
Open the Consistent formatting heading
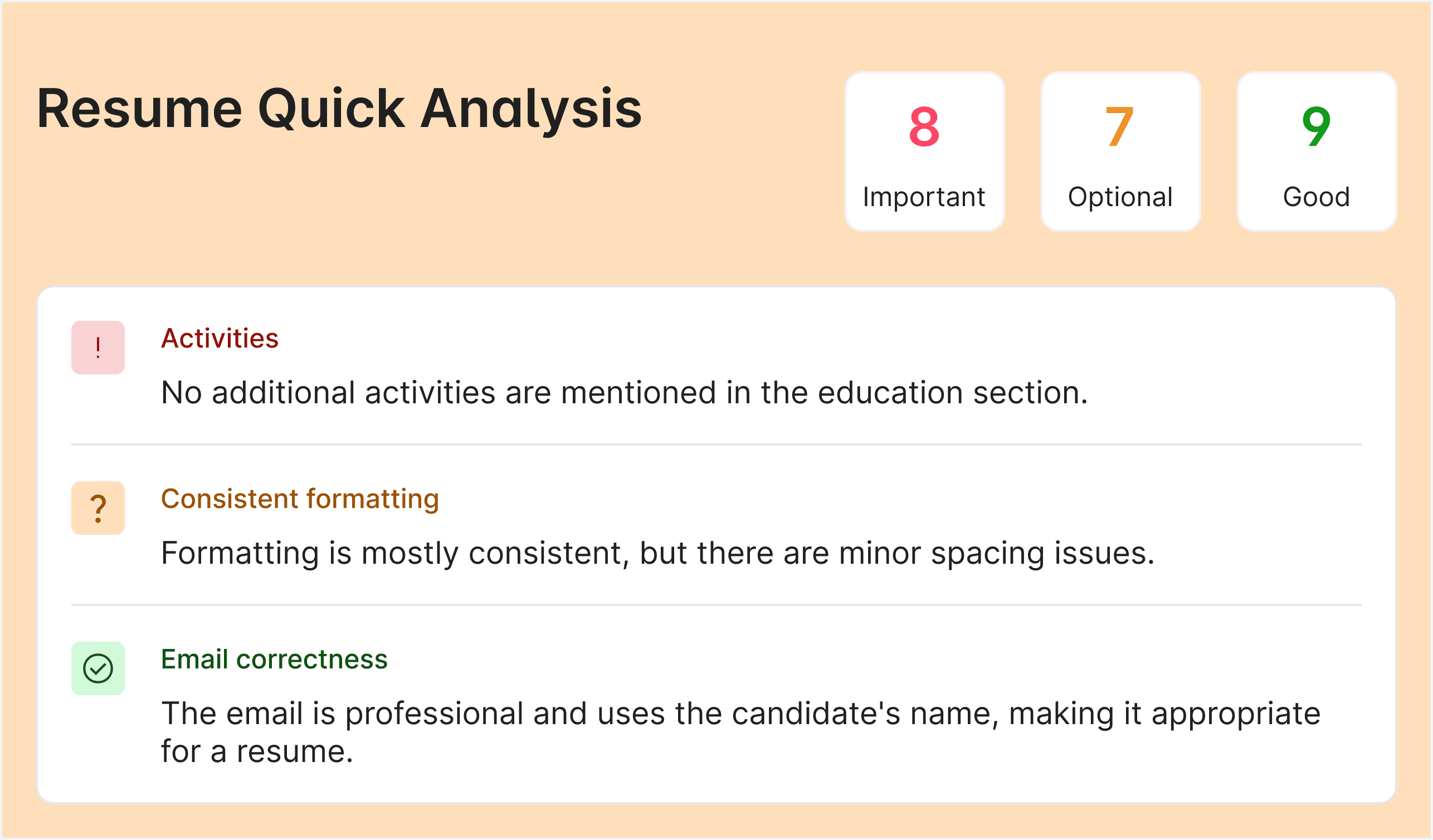[x=300, y=499]
